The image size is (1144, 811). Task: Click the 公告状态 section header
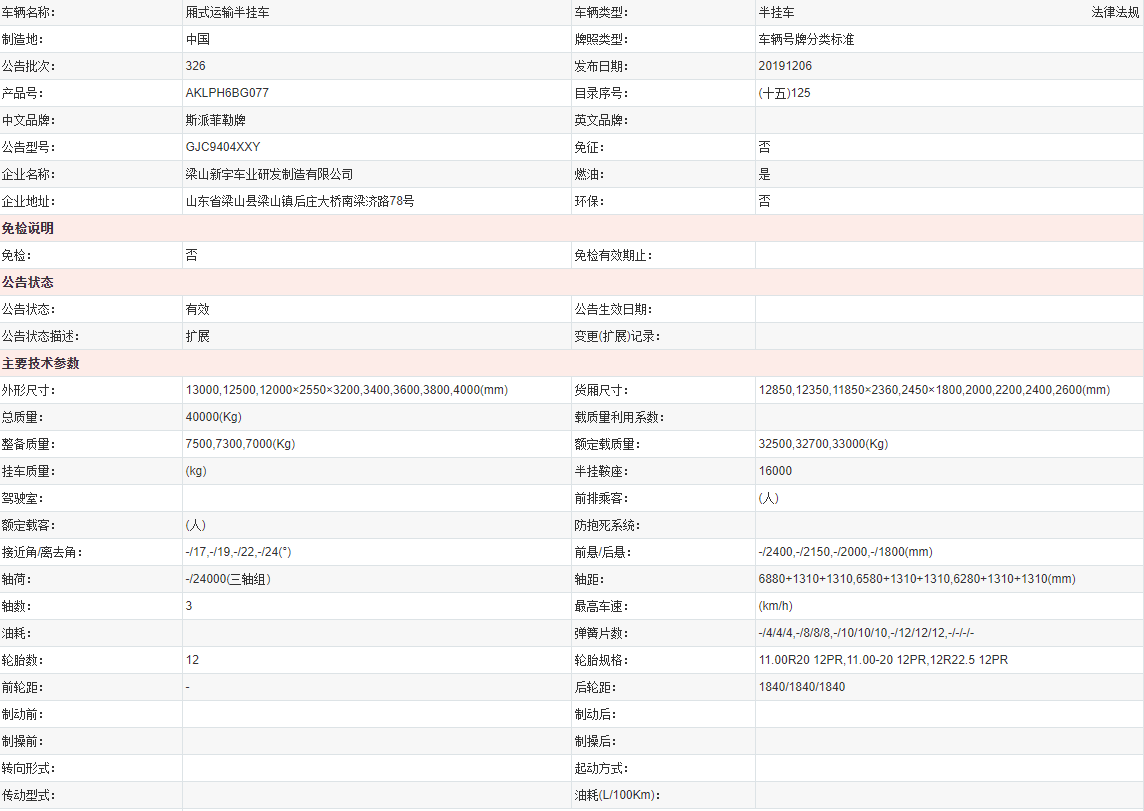point(28,282)
